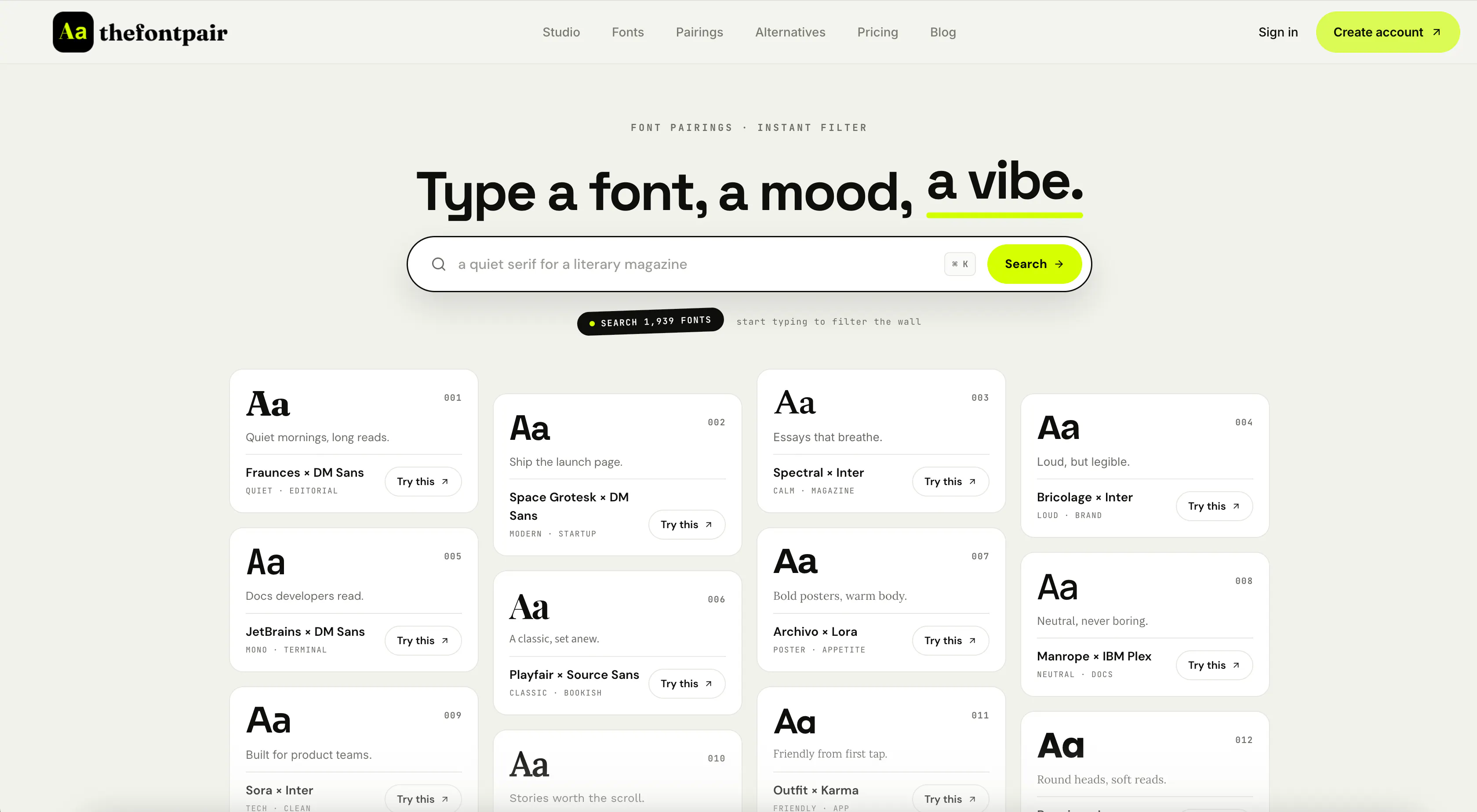Click the Search 1,939 Fonts pill
Viewport: 1477px width, 812px height.
click(650, 322)
